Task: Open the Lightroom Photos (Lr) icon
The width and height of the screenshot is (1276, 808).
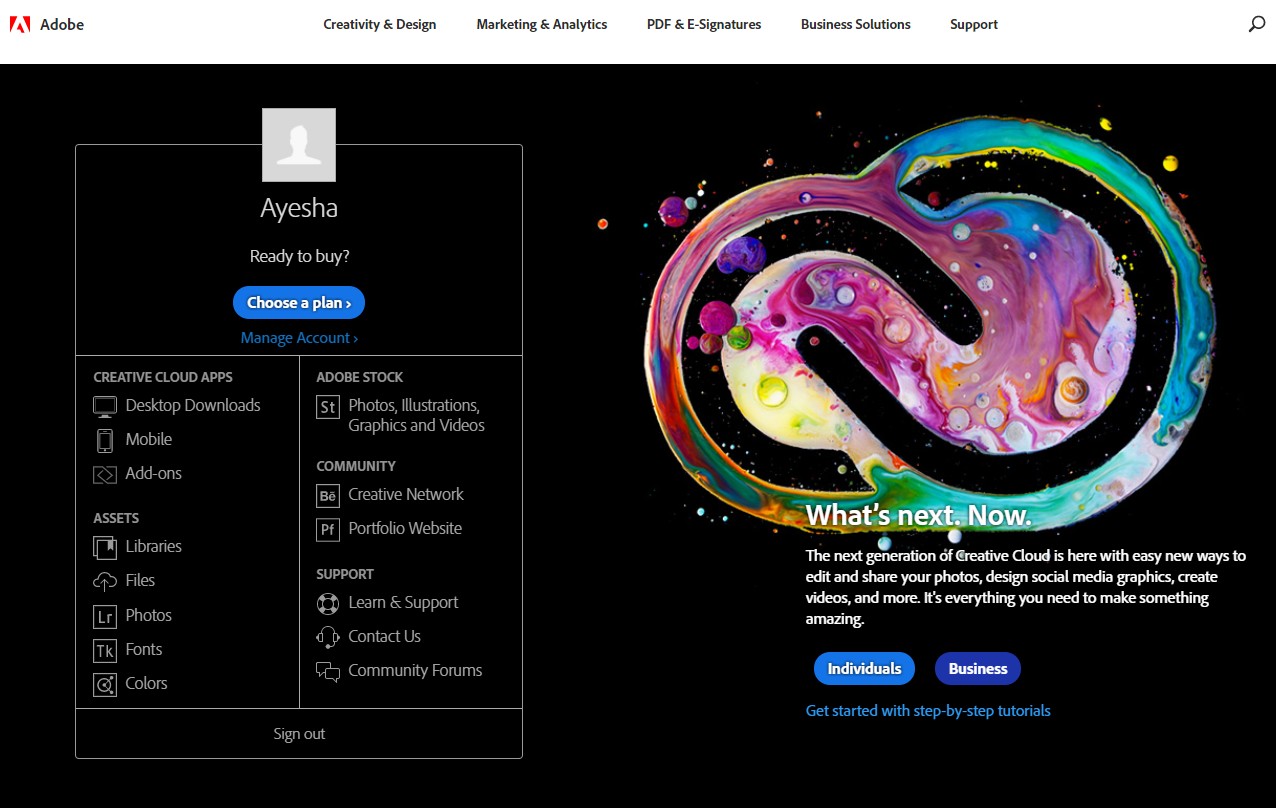Action: click(105, 616)
